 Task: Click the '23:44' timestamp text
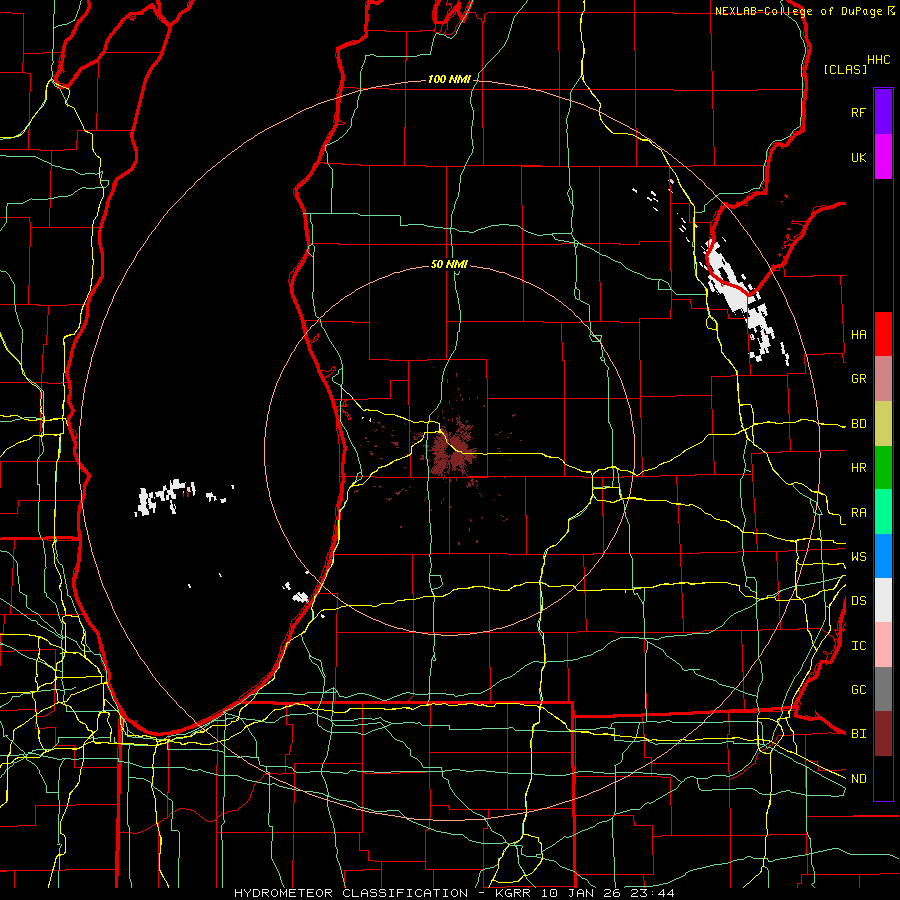(653, 893)
